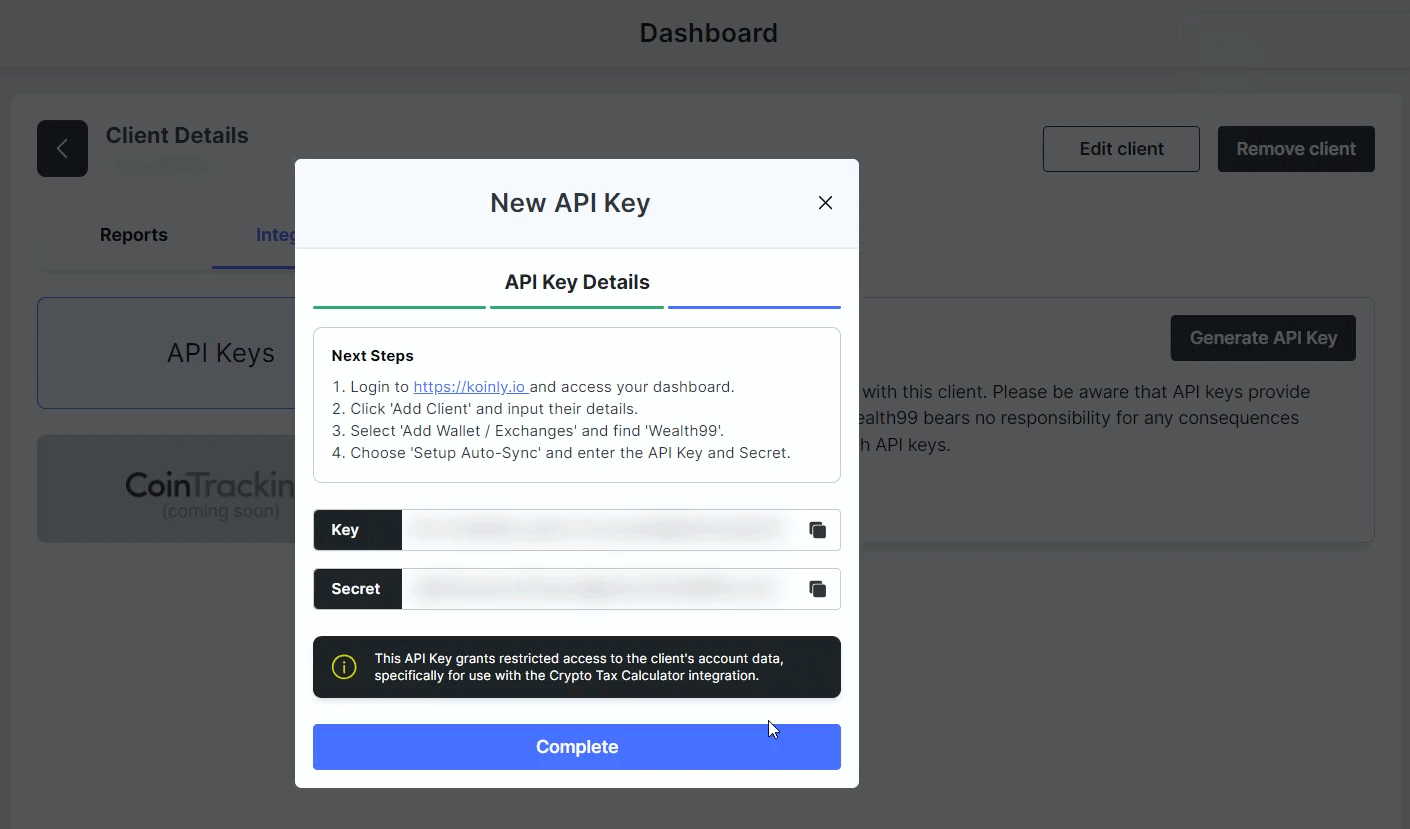Click the info icon in the warning banner
The image size is (1410, 829).
pos(344,667)
